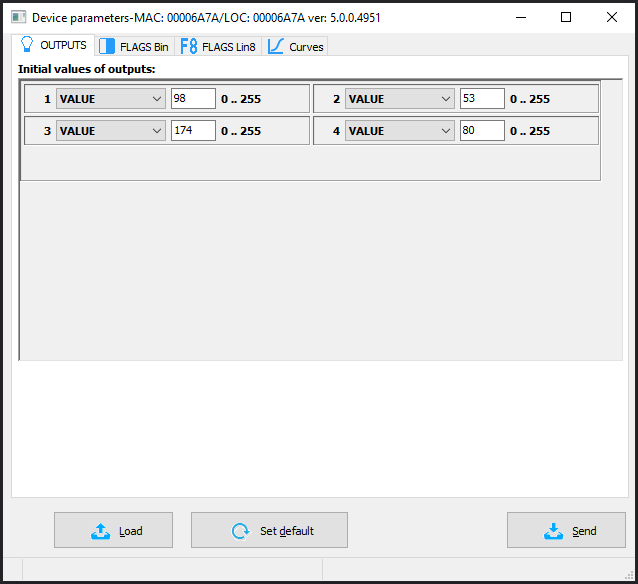Click the device icon in title bar
The width and height of the screenshot is (638, 584).
click(x=18, y=17)
